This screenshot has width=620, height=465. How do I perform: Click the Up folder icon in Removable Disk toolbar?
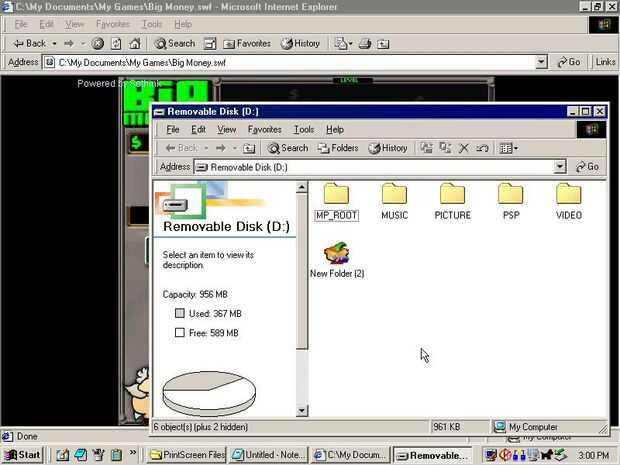click(249, 148)
